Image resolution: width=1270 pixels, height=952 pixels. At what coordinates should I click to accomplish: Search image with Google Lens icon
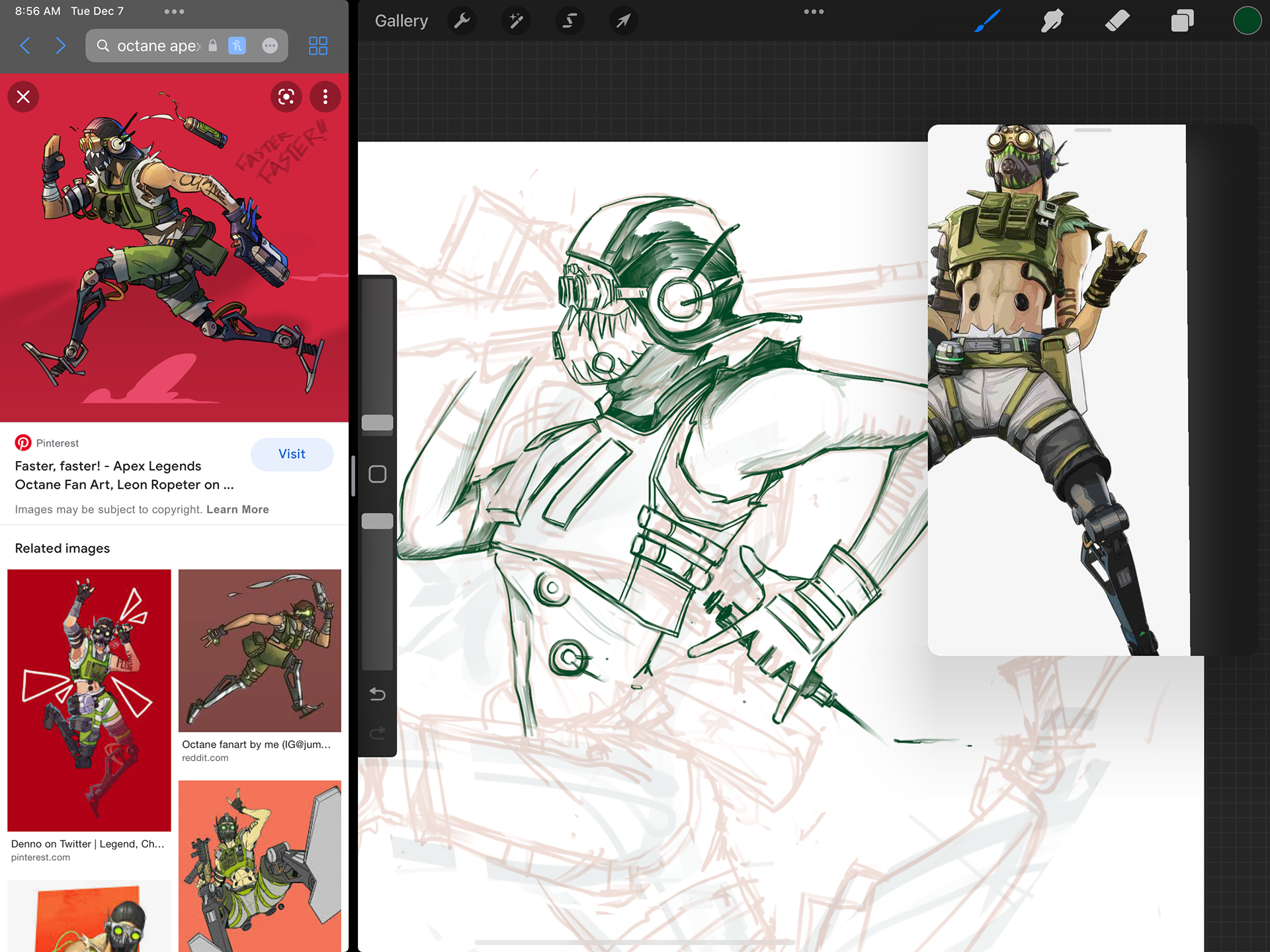286,97
